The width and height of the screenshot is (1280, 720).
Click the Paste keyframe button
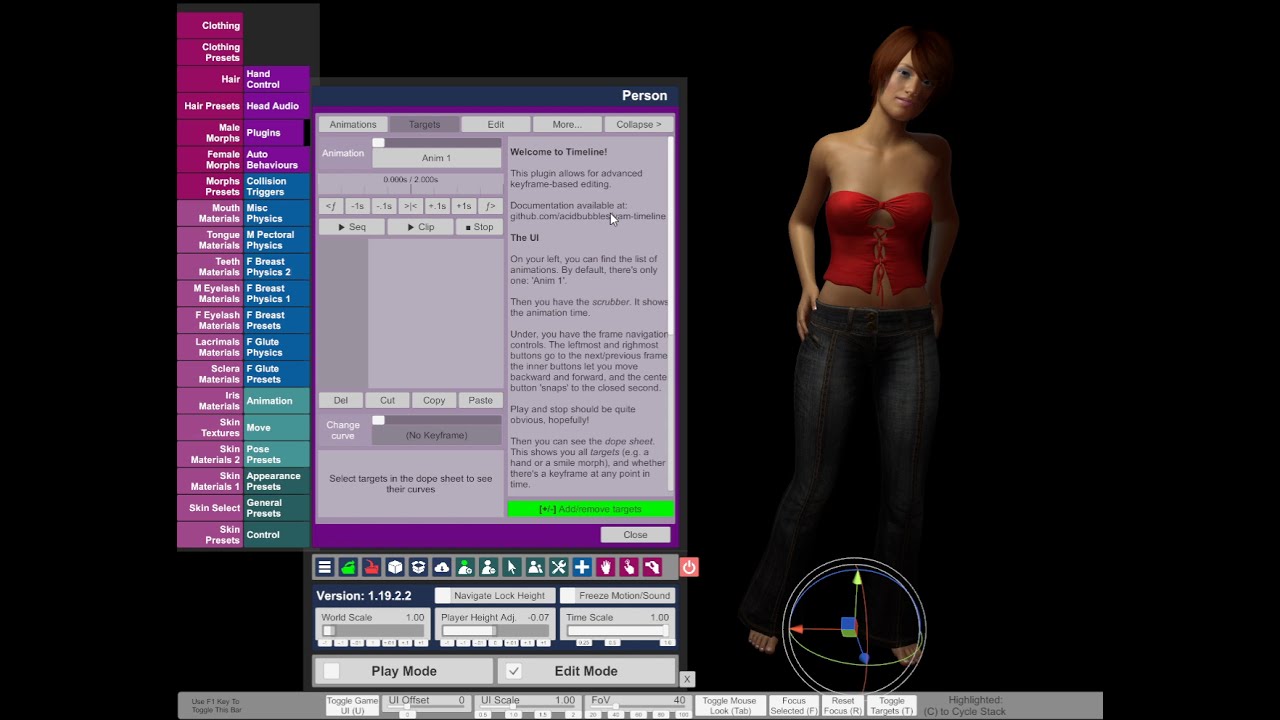pyautogui.click(x=480, y=400)
